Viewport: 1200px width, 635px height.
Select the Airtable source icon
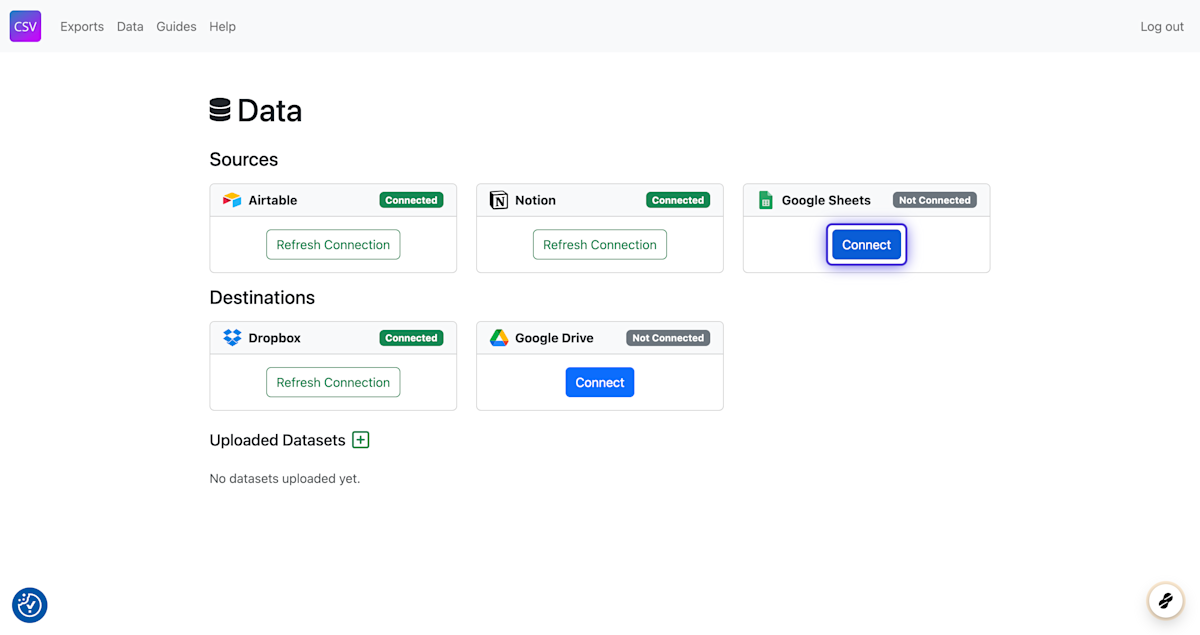[232, 200]
